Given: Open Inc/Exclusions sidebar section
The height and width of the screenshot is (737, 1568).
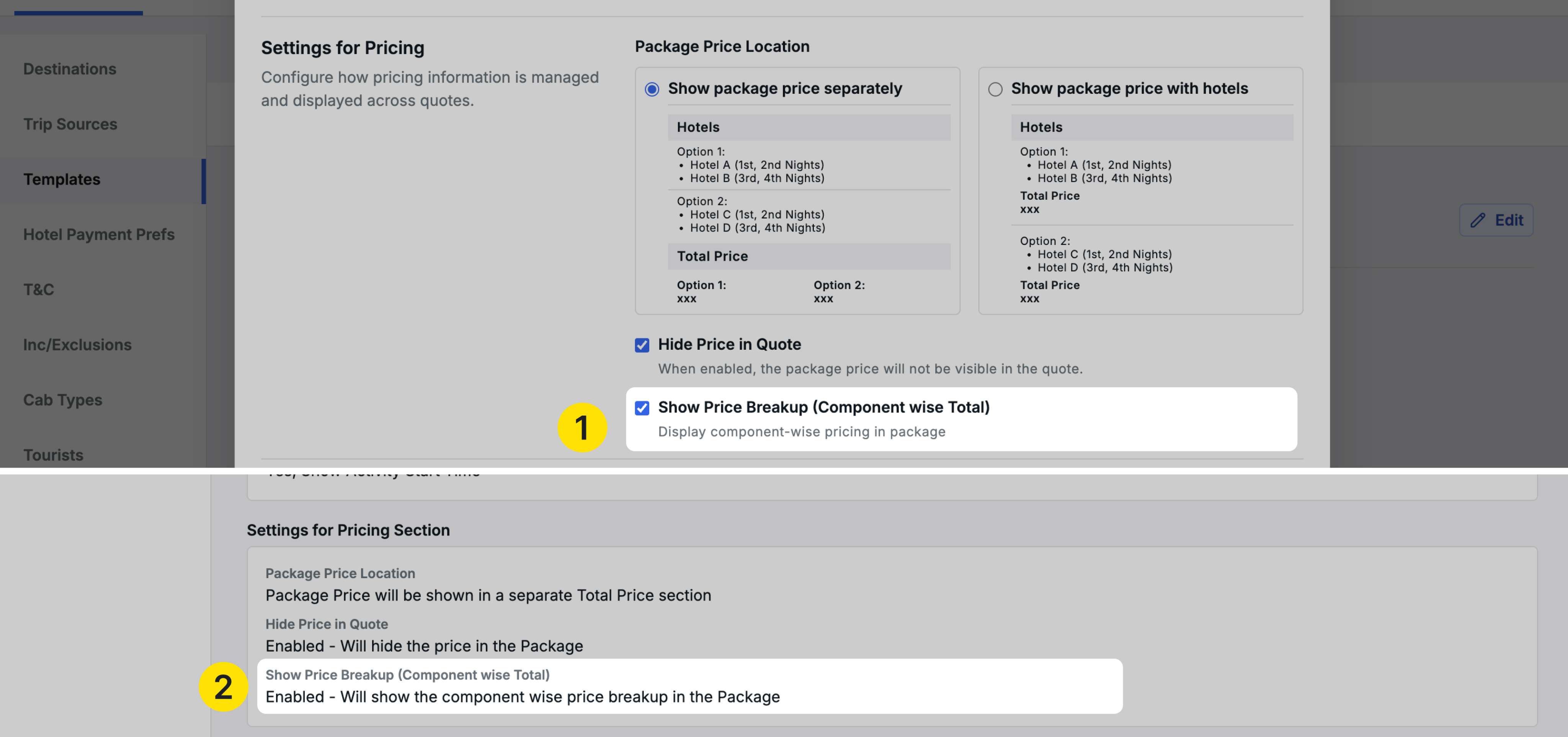Looking at the screenshot, I should coord(77,345).
